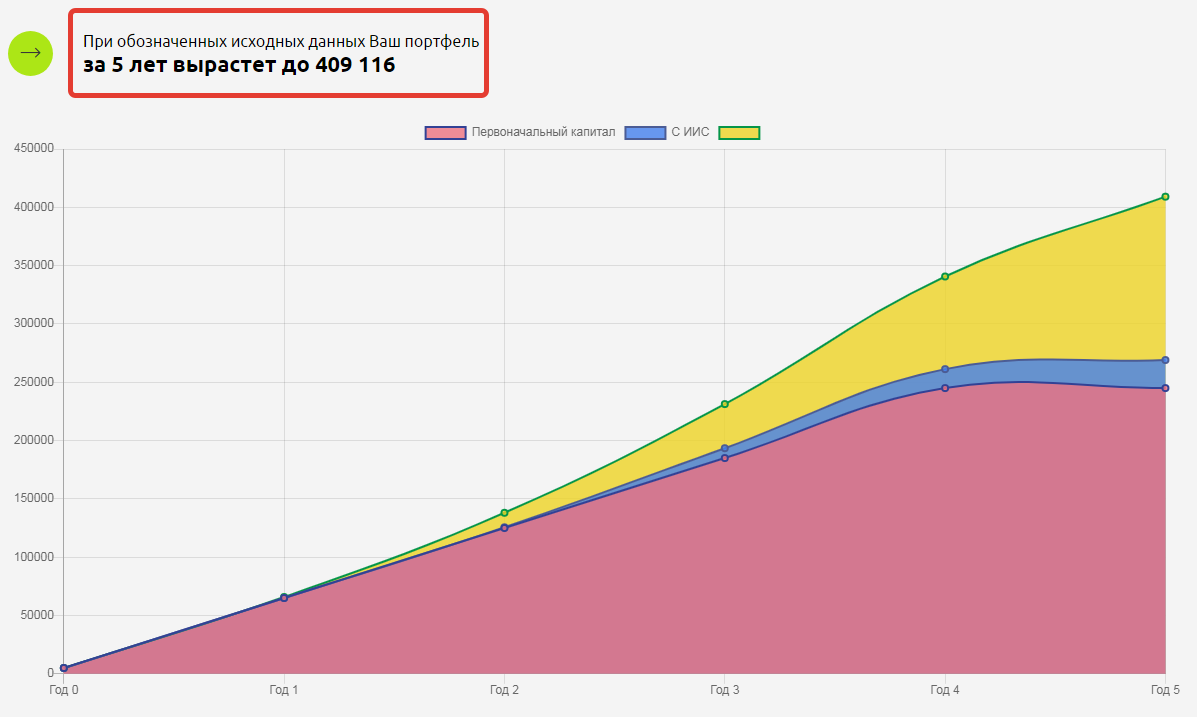
Task: Click the "за 5 лет вырастет до 409 116" text
Action: pyautogui.click(x=239, y=65)
